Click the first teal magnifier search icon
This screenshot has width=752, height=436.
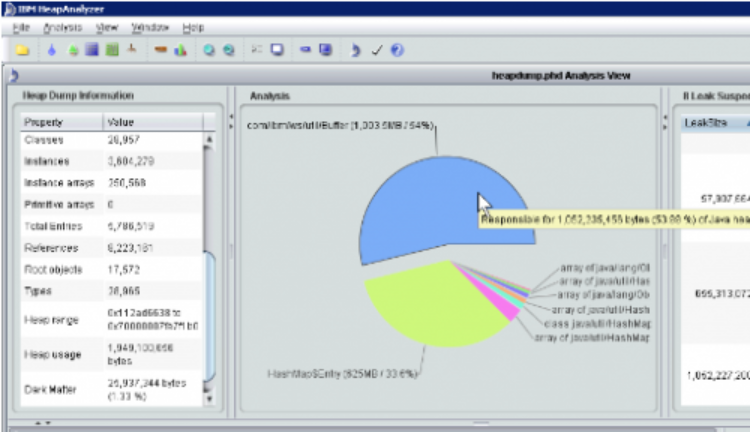(209, 50)
